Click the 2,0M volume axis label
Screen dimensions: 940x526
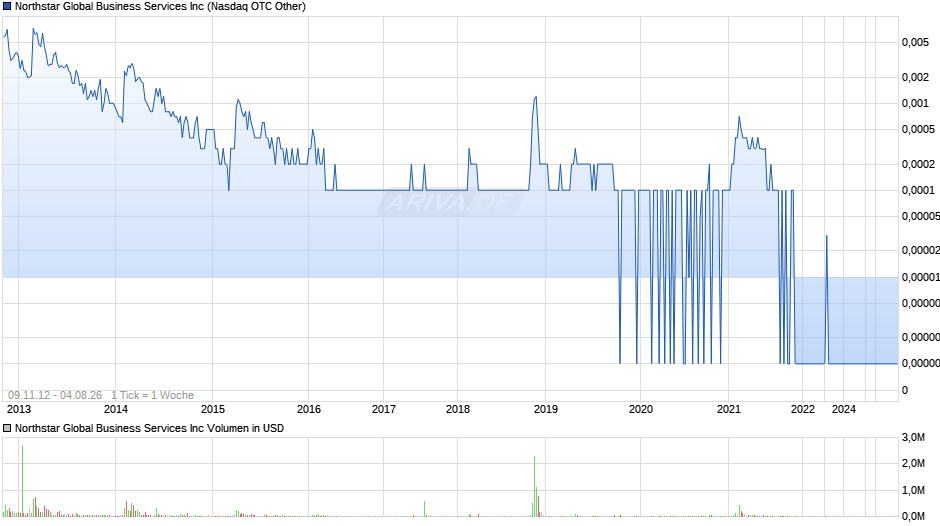coord(914,464)
